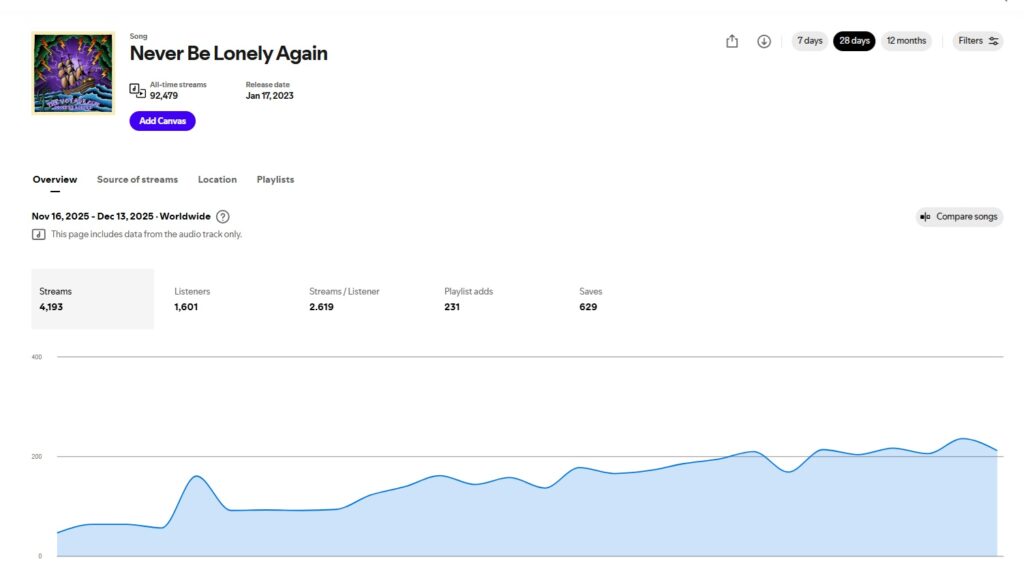1024x572 pixels.
Task: Select the Streams metric card
Action: 92,299
